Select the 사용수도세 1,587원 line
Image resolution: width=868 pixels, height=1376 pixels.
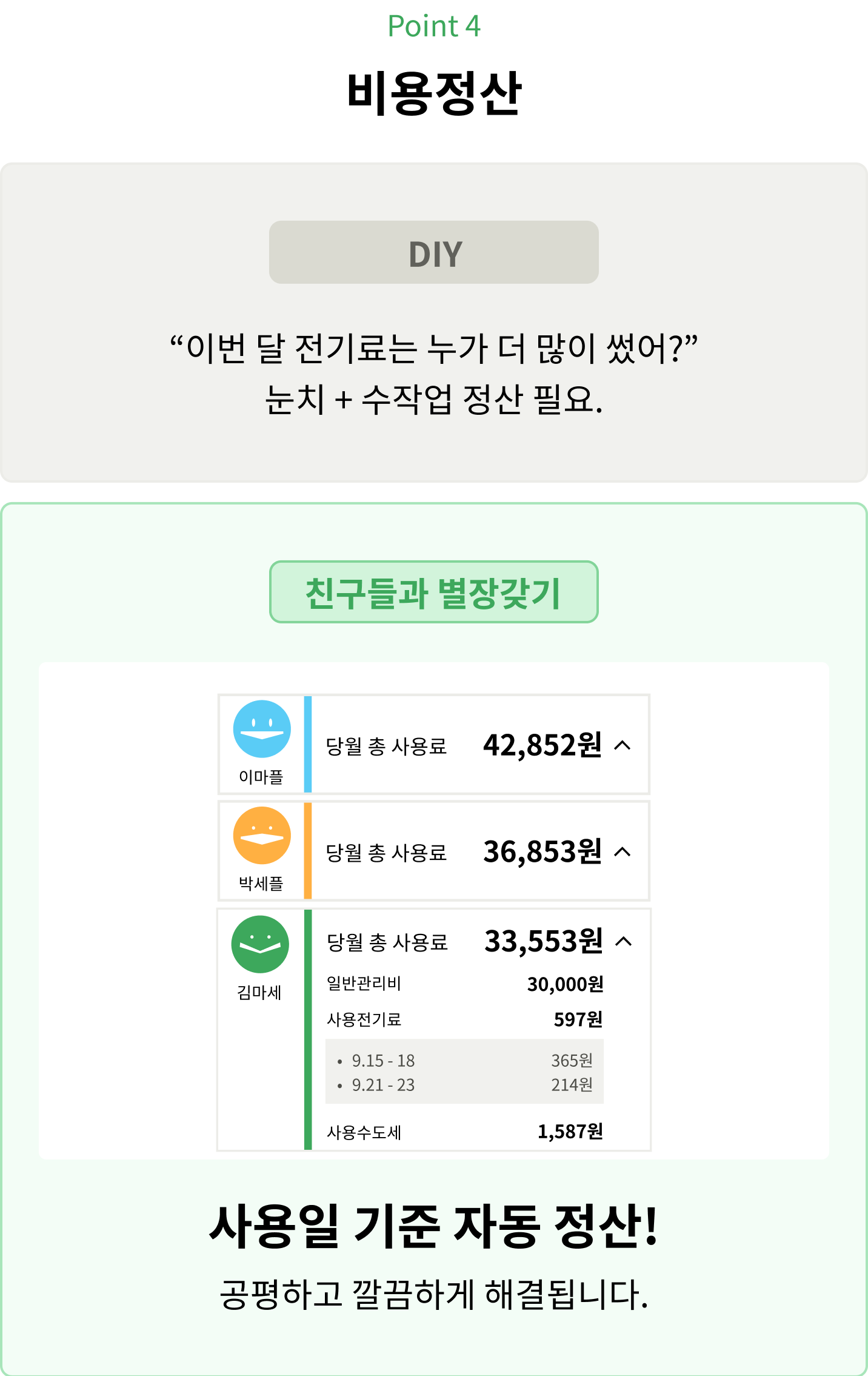coord(465,1132)
